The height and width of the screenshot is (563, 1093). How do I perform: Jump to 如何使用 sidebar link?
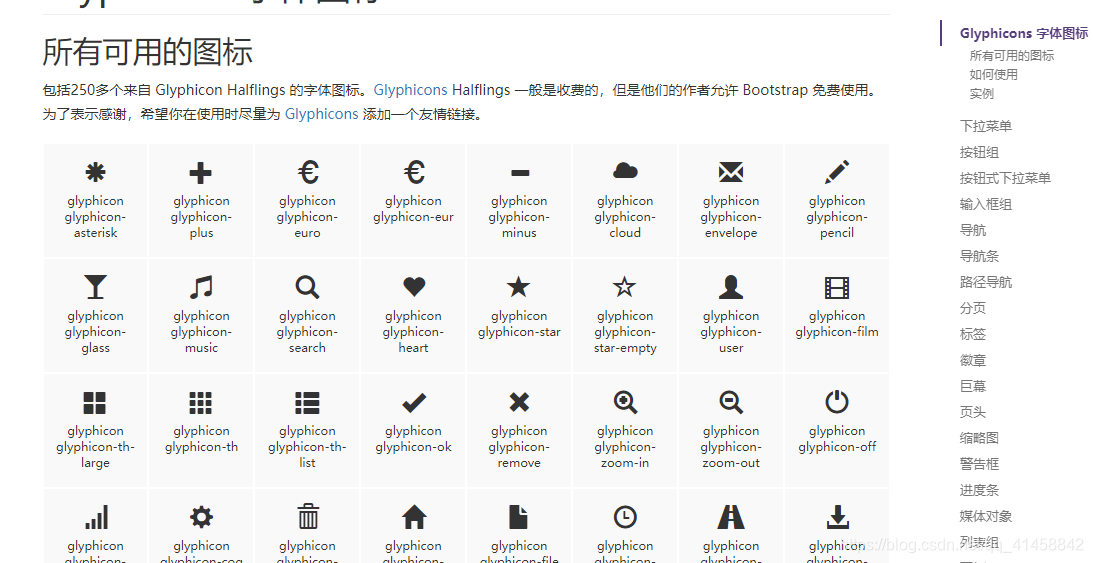click(x=993, y=75)
